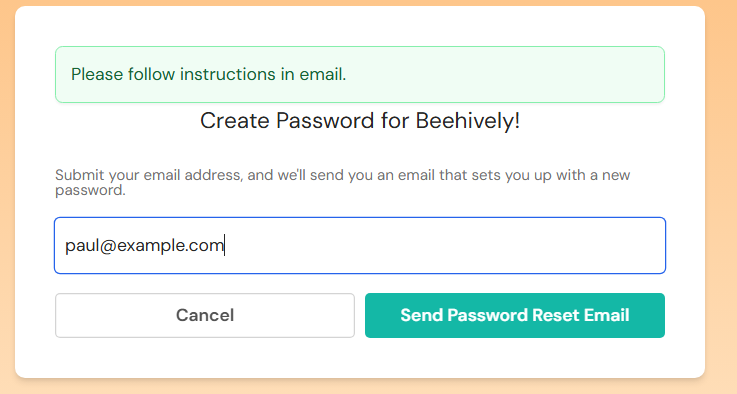Image resolution: width=737 pixels, height=394 pixels.
Task: Send the password reset email
Action: 515,315
